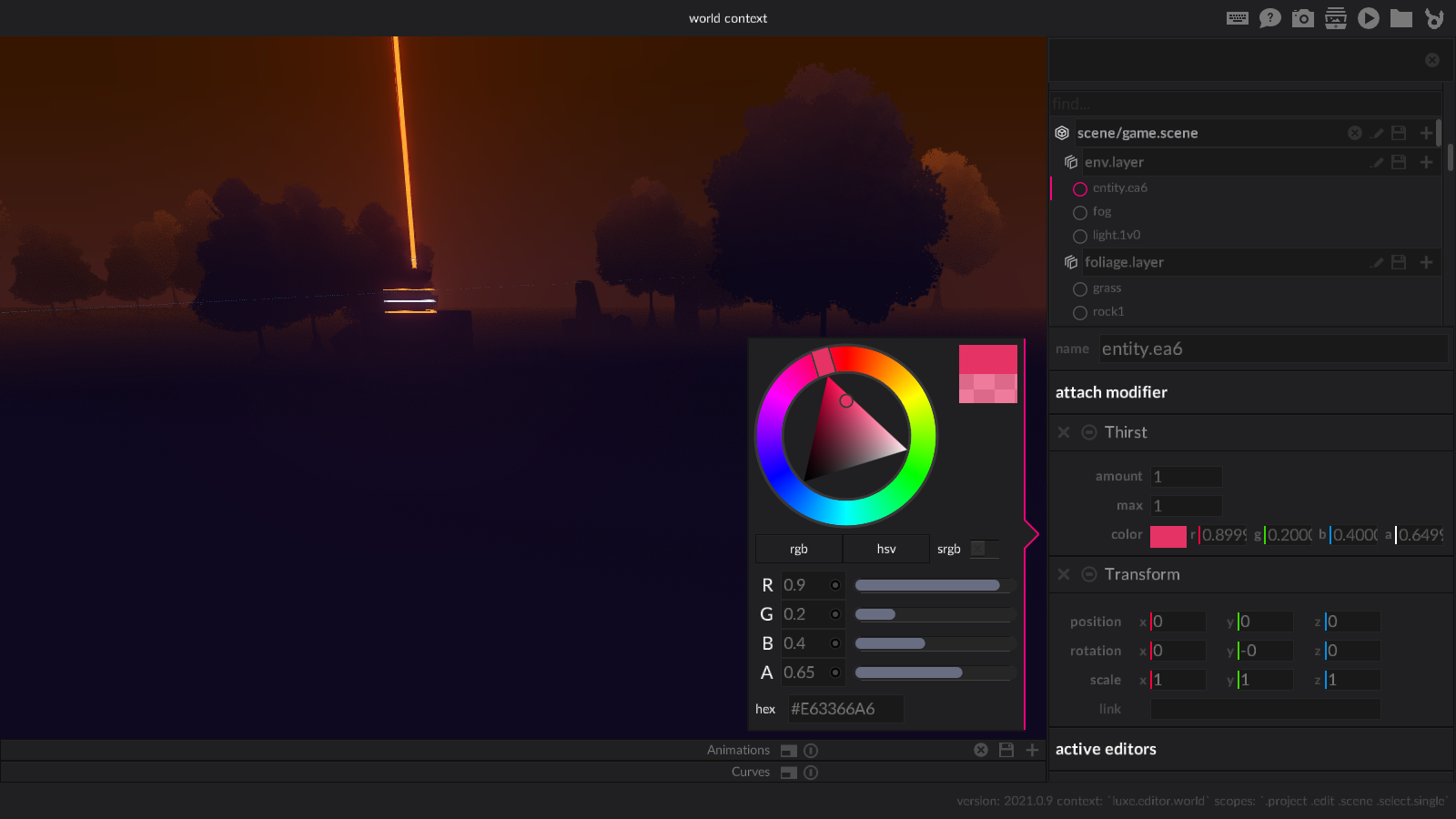Viewport: 1456px width, 819px height.
Task: Click the scale z field
Action: pyautogui.click(x=1352, y=680)
